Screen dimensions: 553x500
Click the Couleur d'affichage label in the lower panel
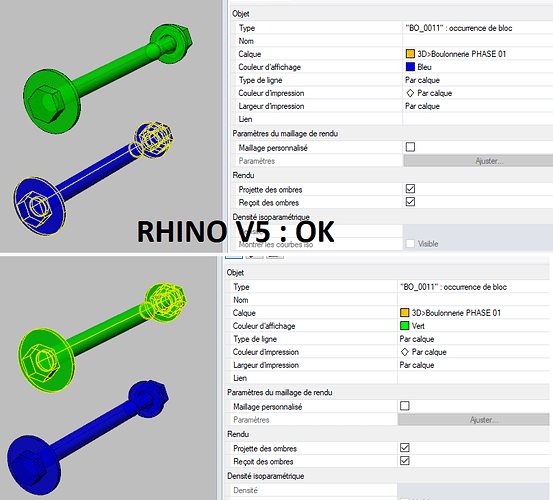pos(264,326)
